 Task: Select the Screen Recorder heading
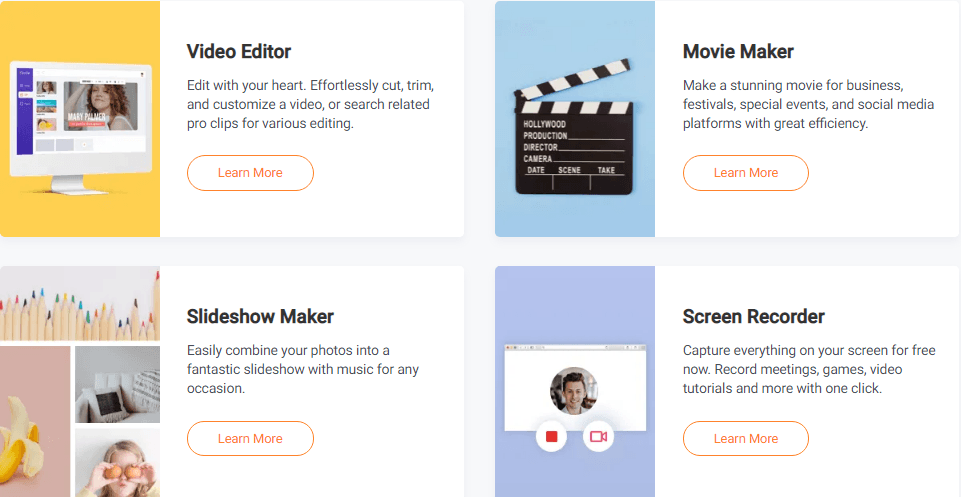[753, 317]
